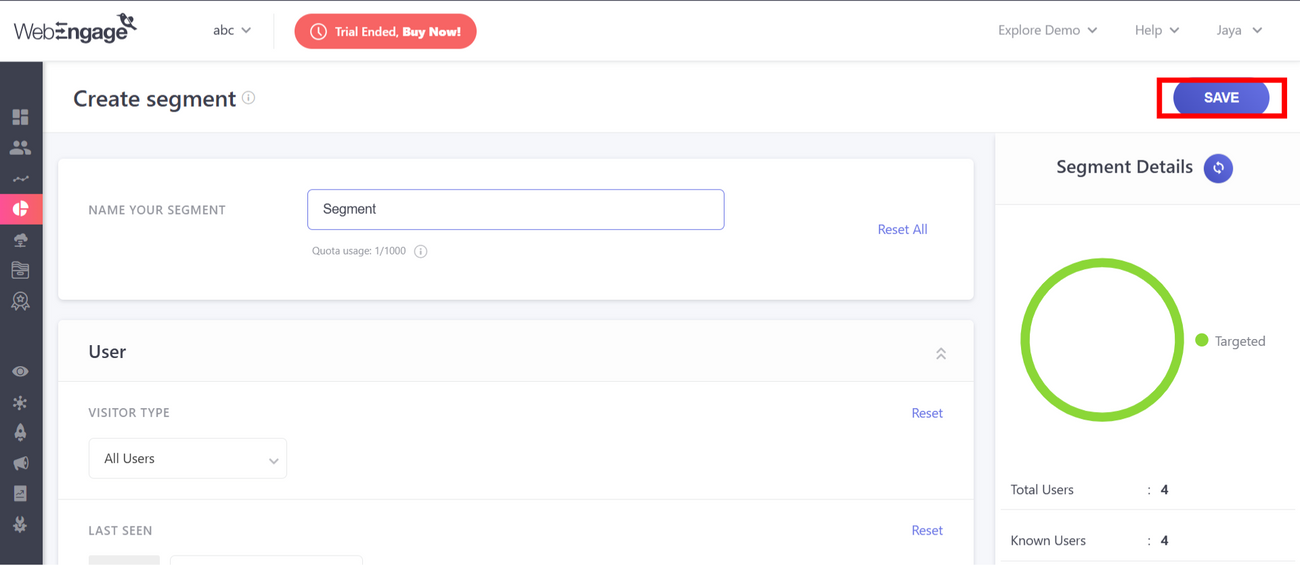Click the megaphone campaigns sidebar icon

click(x=20, y=463)
